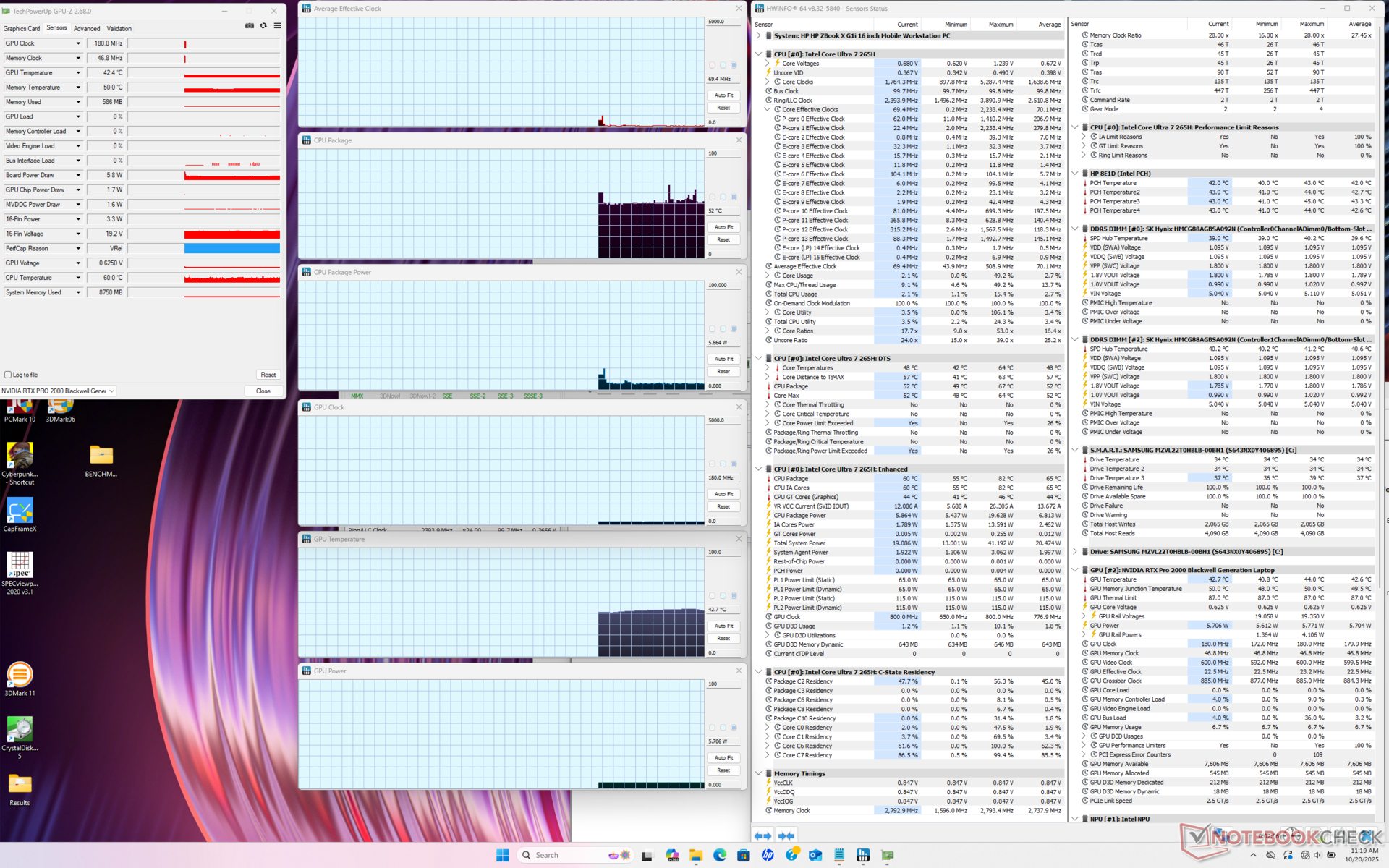Screen dimensions: 1389x868
Task: Expand the Core Voltages tree node
Action: coord(768,64)
